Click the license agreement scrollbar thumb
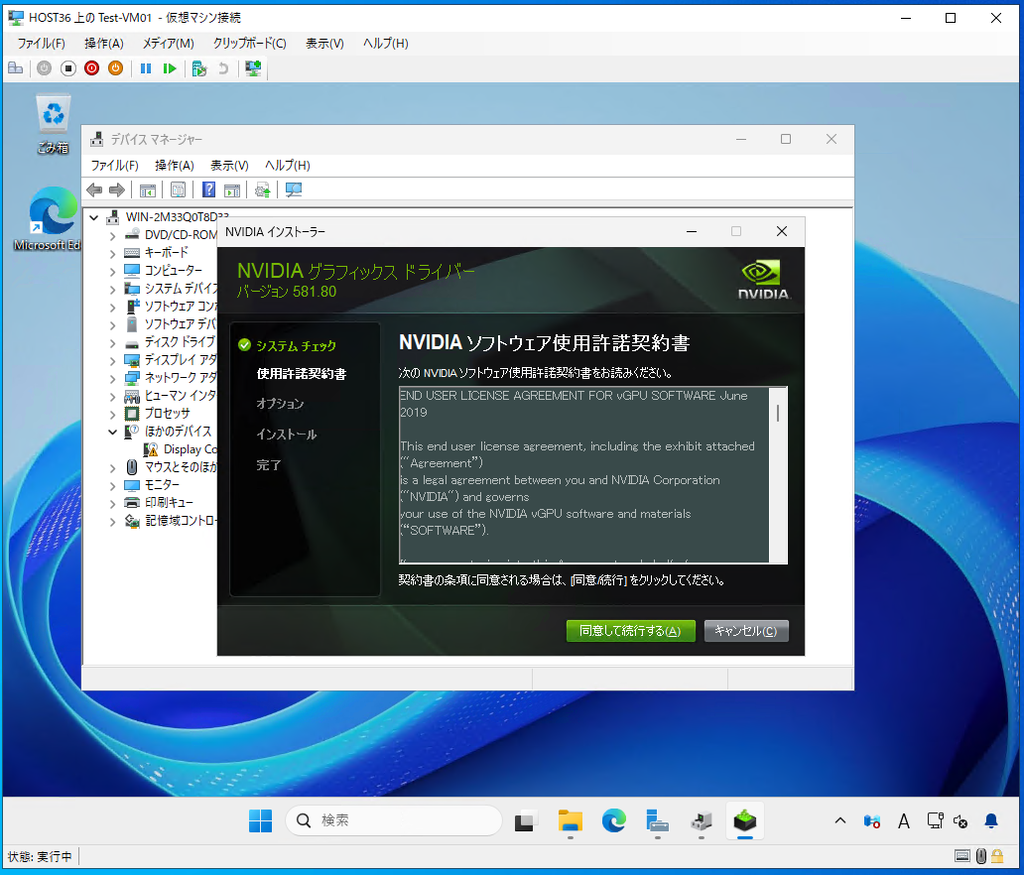 (778, 413)
